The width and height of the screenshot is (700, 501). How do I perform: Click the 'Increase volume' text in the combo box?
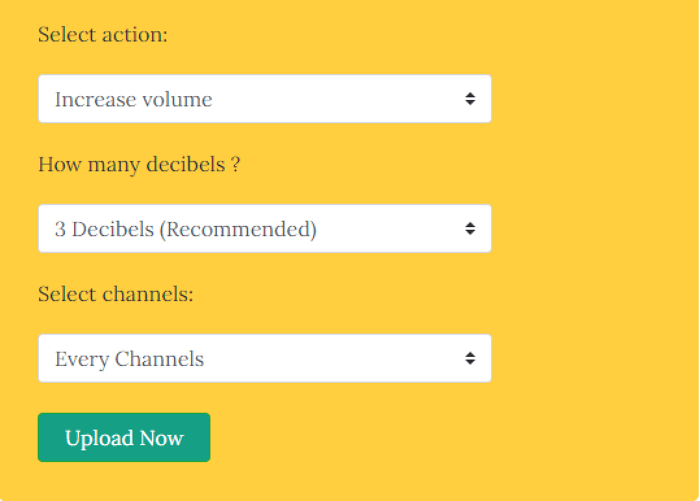click(x=133, y=99)
